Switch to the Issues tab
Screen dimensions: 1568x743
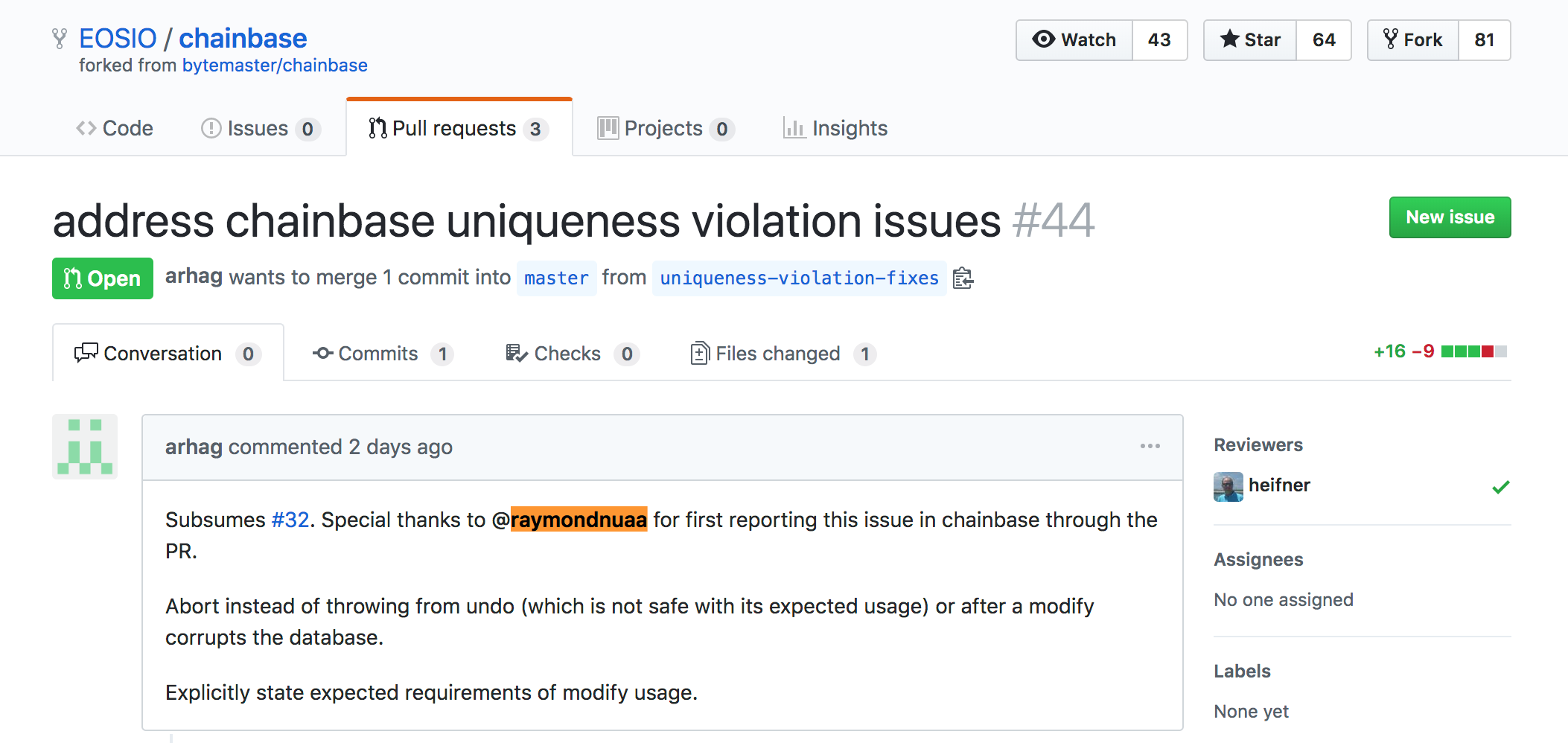[x=261, y=128]
